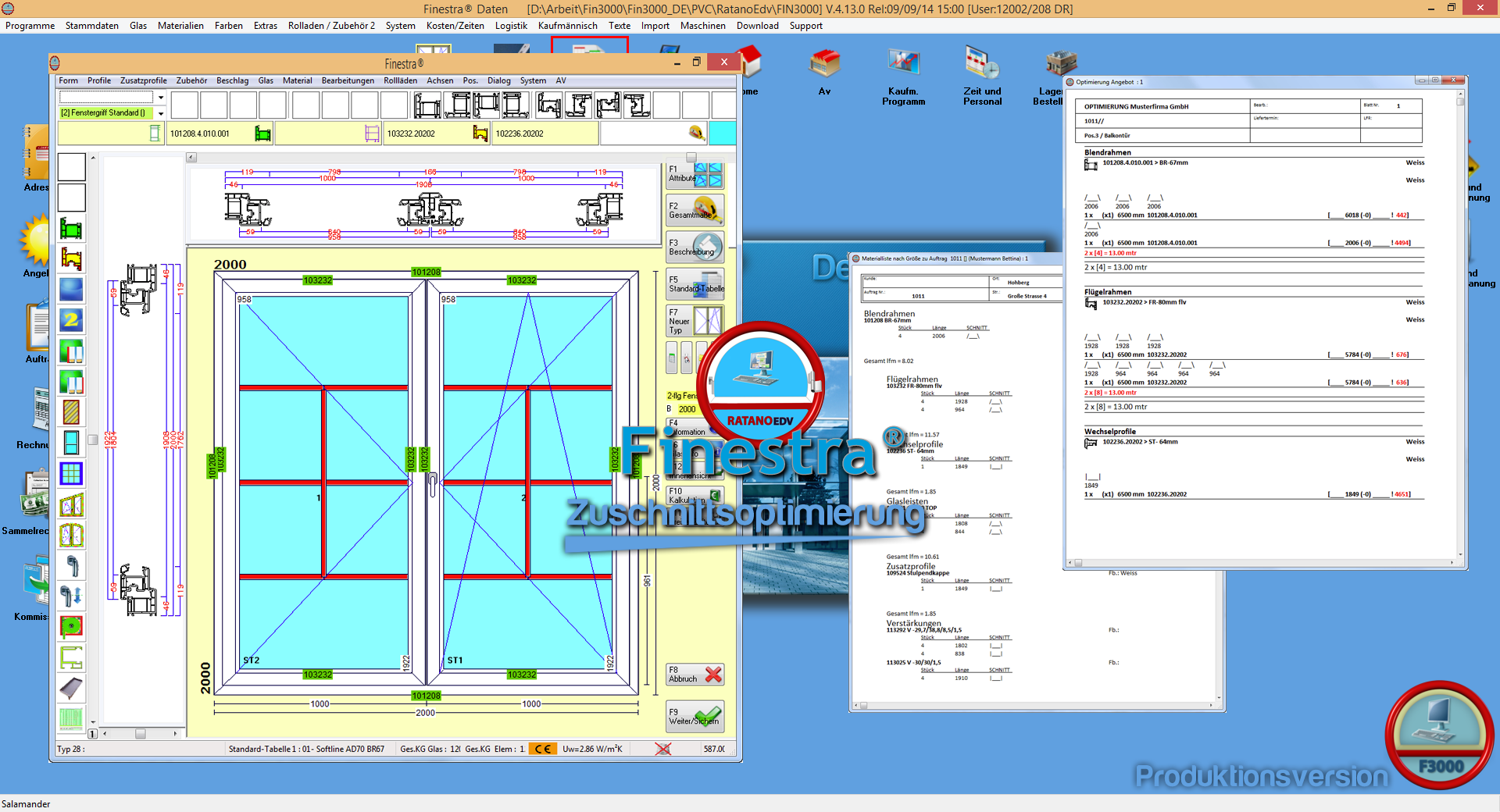Select the single cyan window transom icon

tap(71, 443)
